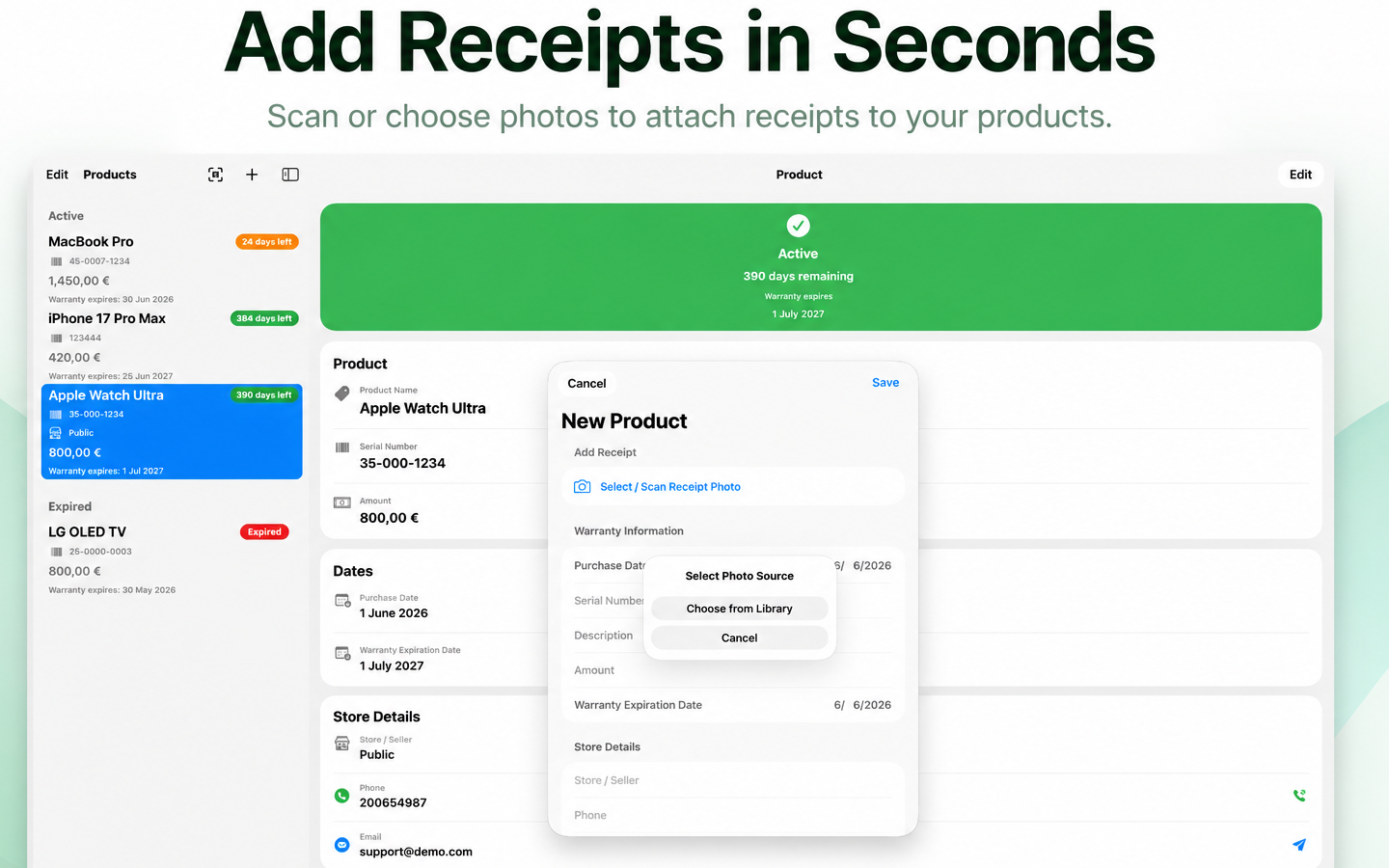Select the LG OLED TV row
This screenshot has height=868, width=1389.
(x=172, y=560)
